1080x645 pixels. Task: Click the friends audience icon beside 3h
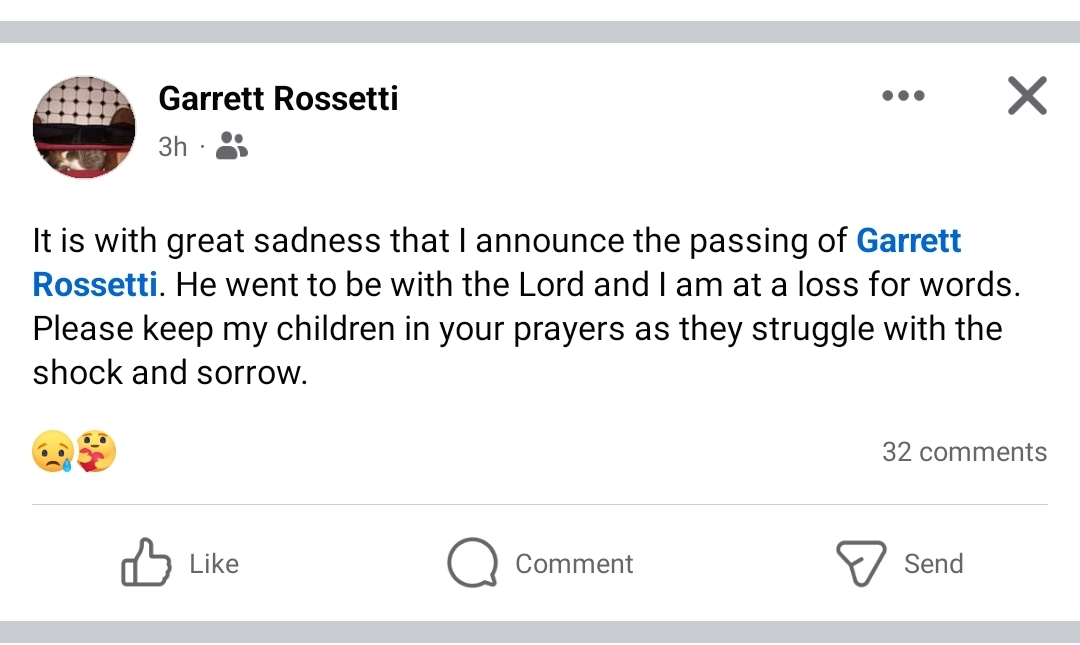point(232,147)
